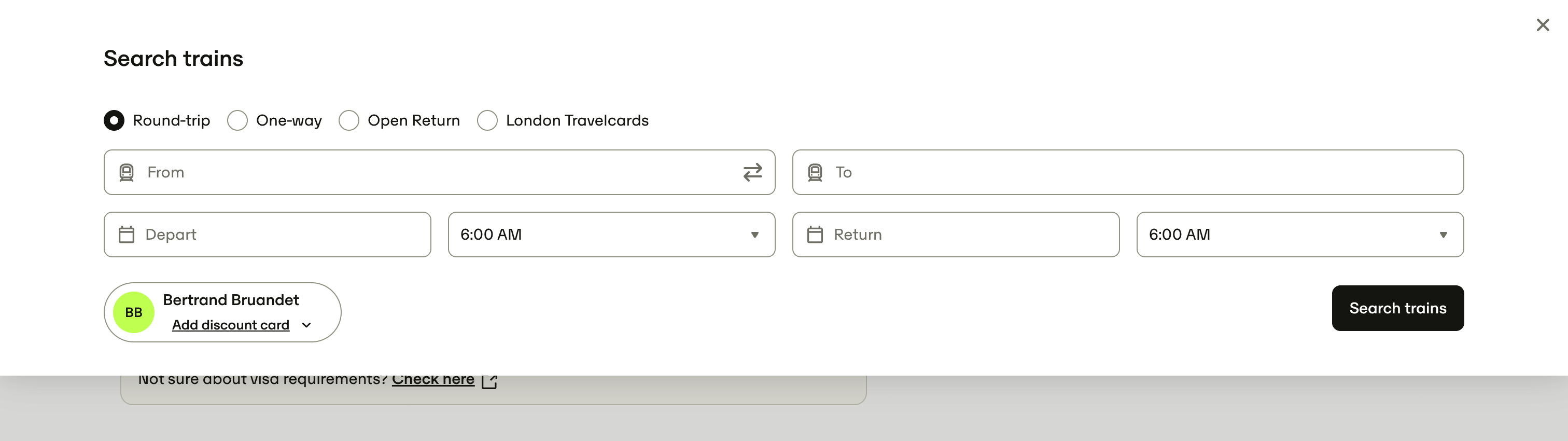Open the return time dropdown
This screenshot has height=441, width=1568.
pos(1299,235)
